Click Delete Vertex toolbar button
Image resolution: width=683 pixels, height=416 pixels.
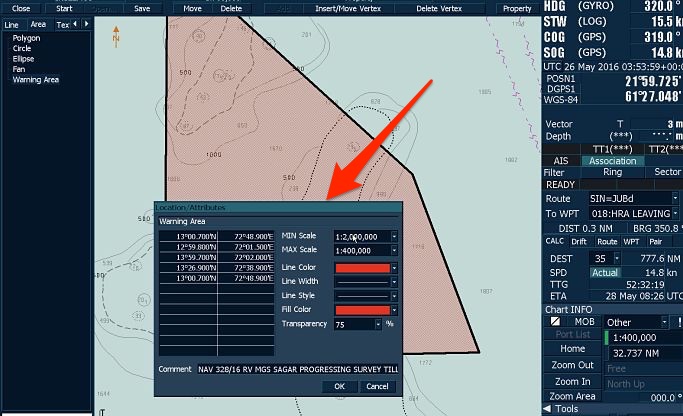pos(439,8)
